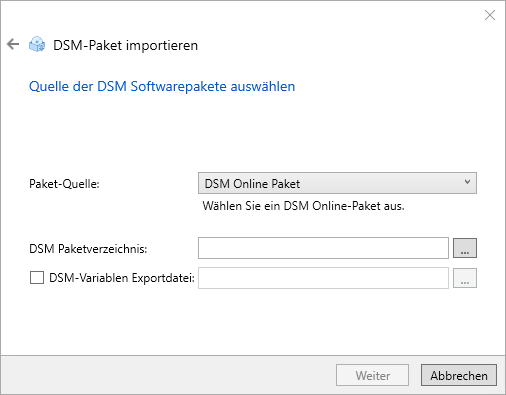Click the gray footer bar beside Weiter
The image size is (506, 395).
click(x=167, y=375)
